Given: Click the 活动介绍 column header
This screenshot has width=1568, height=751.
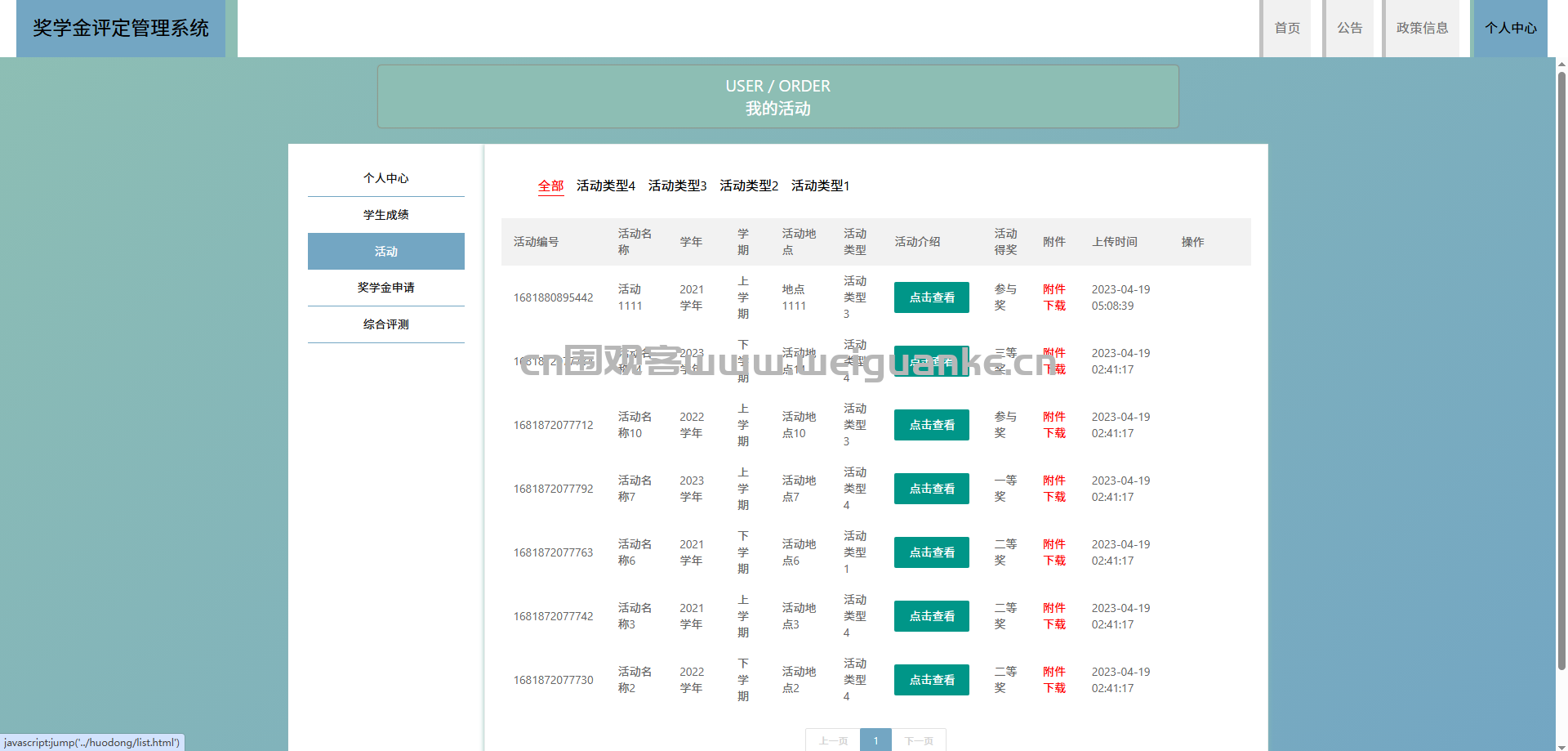Looking at the screenshot, I should click(x=917, y=242).
